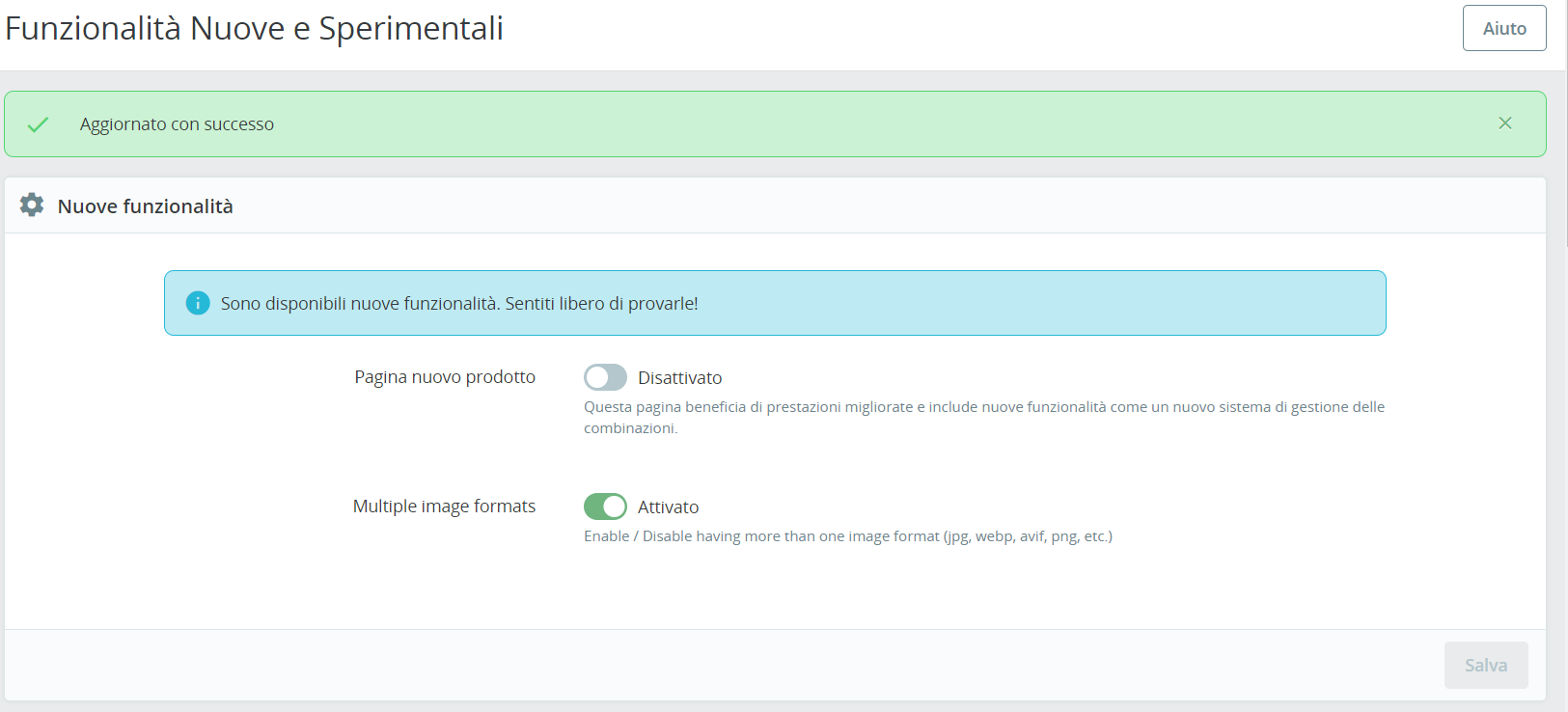Screen dimensions: 1568x712
Task: Click the gear icon beside Nuove funzionalità
Action: 32,205
